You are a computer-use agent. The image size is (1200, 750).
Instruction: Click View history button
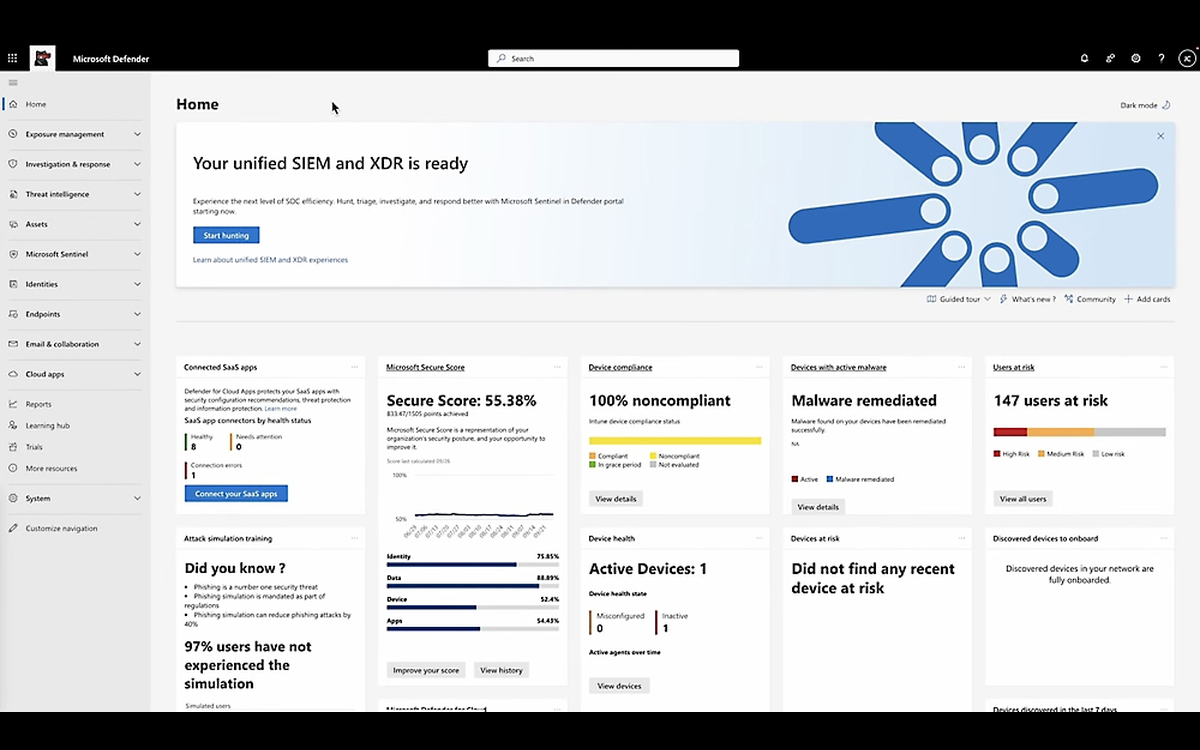(x=501, y=670)
